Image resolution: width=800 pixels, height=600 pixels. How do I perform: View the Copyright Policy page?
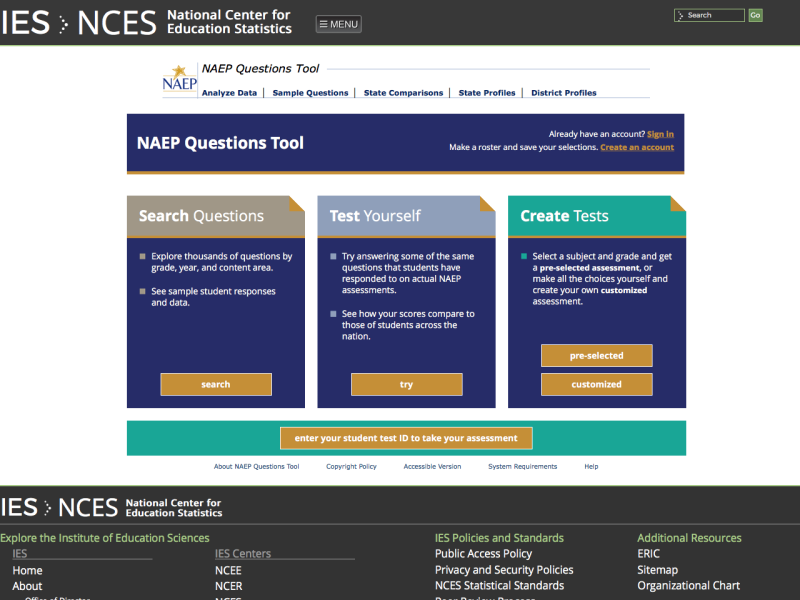351,466
